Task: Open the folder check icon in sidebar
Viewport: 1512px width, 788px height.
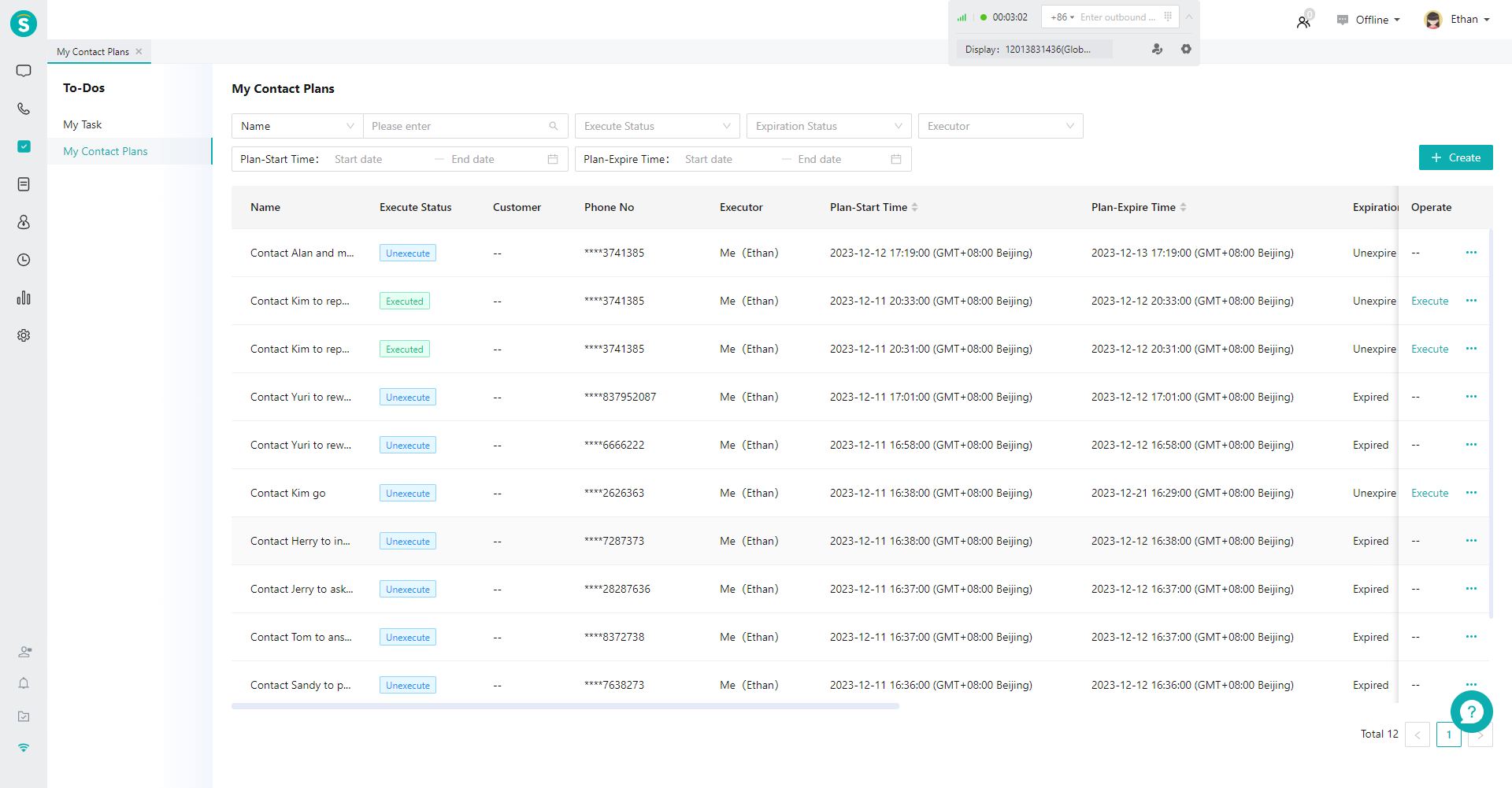Action: [x=24, y=716]
